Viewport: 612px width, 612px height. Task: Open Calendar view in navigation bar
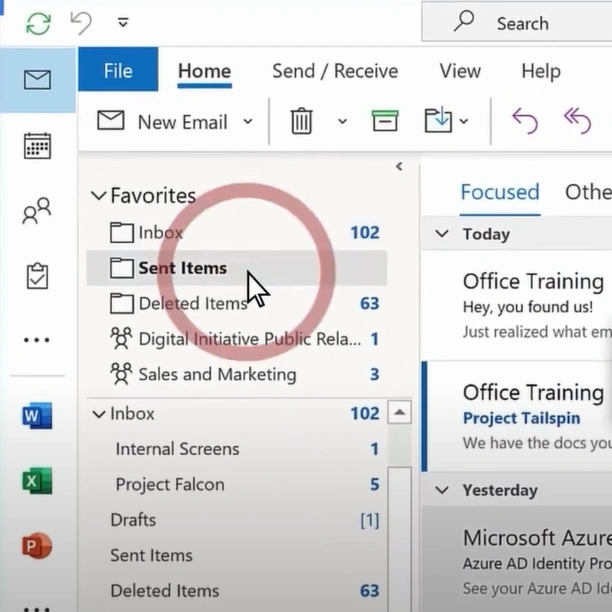coord(37,146)
